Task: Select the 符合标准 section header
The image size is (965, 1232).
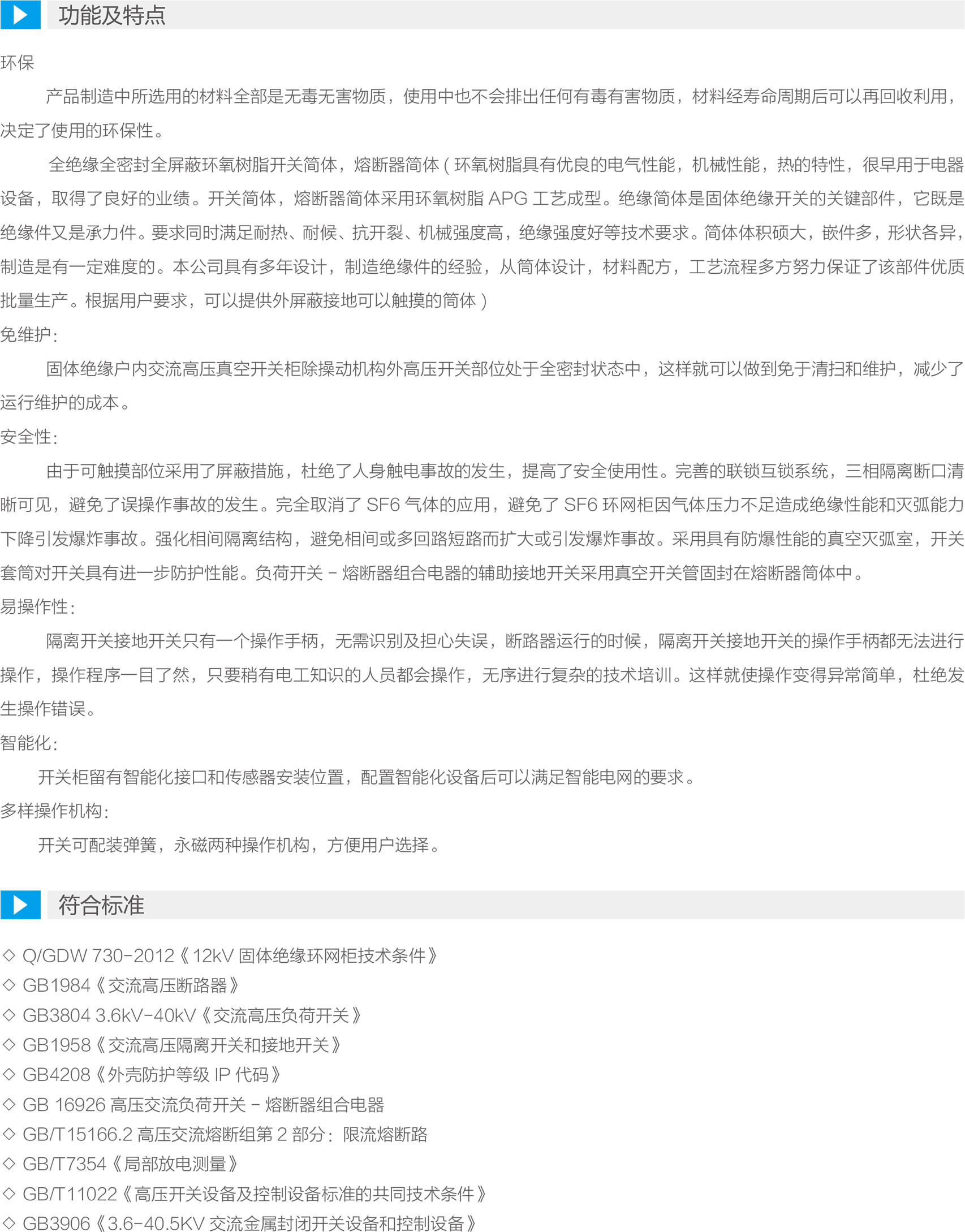Action: tap(101, 905)
